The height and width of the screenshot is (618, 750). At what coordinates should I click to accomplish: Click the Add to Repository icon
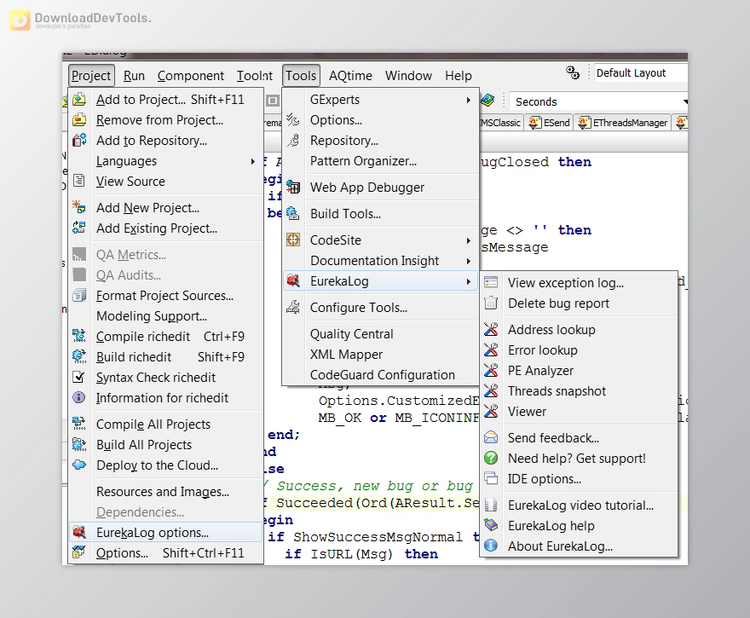(79, 141)
